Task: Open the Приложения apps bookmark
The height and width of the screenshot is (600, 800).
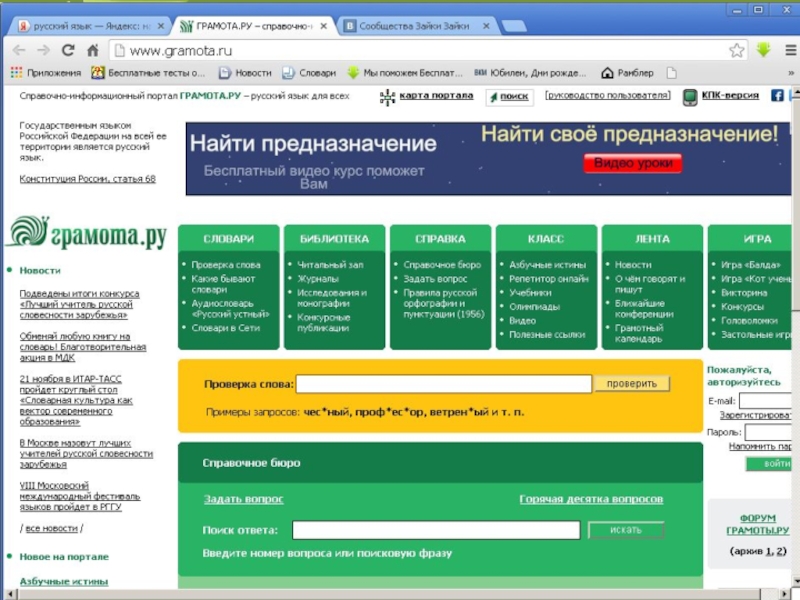Action: [x=45, y=73]
